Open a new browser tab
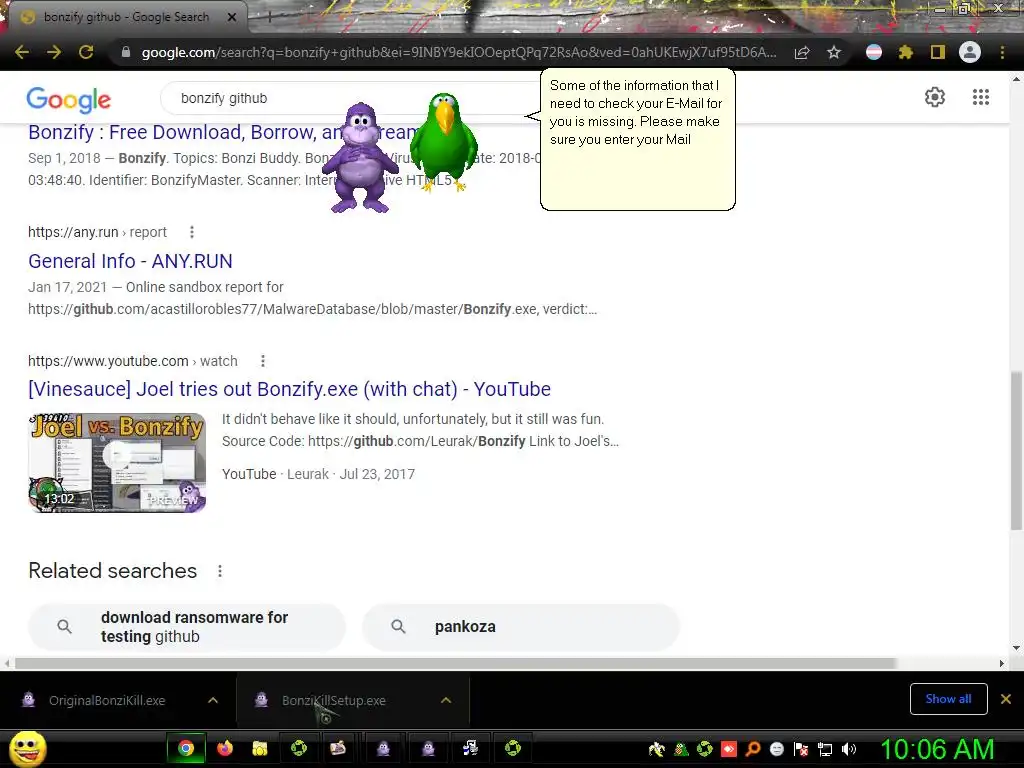 pos(269,17)
